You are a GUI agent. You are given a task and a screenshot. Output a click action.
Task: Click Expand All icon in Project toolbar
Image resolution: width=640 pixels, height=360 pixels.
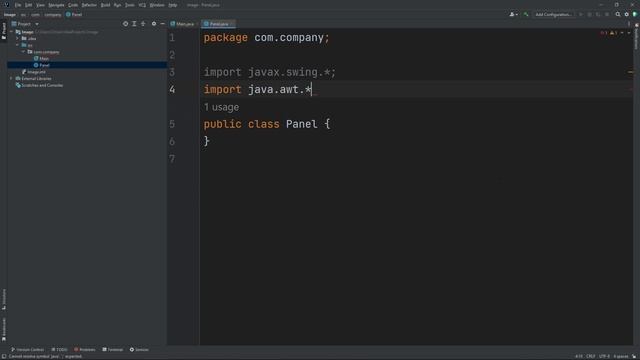pyautogui.click(x=134, y=24)
